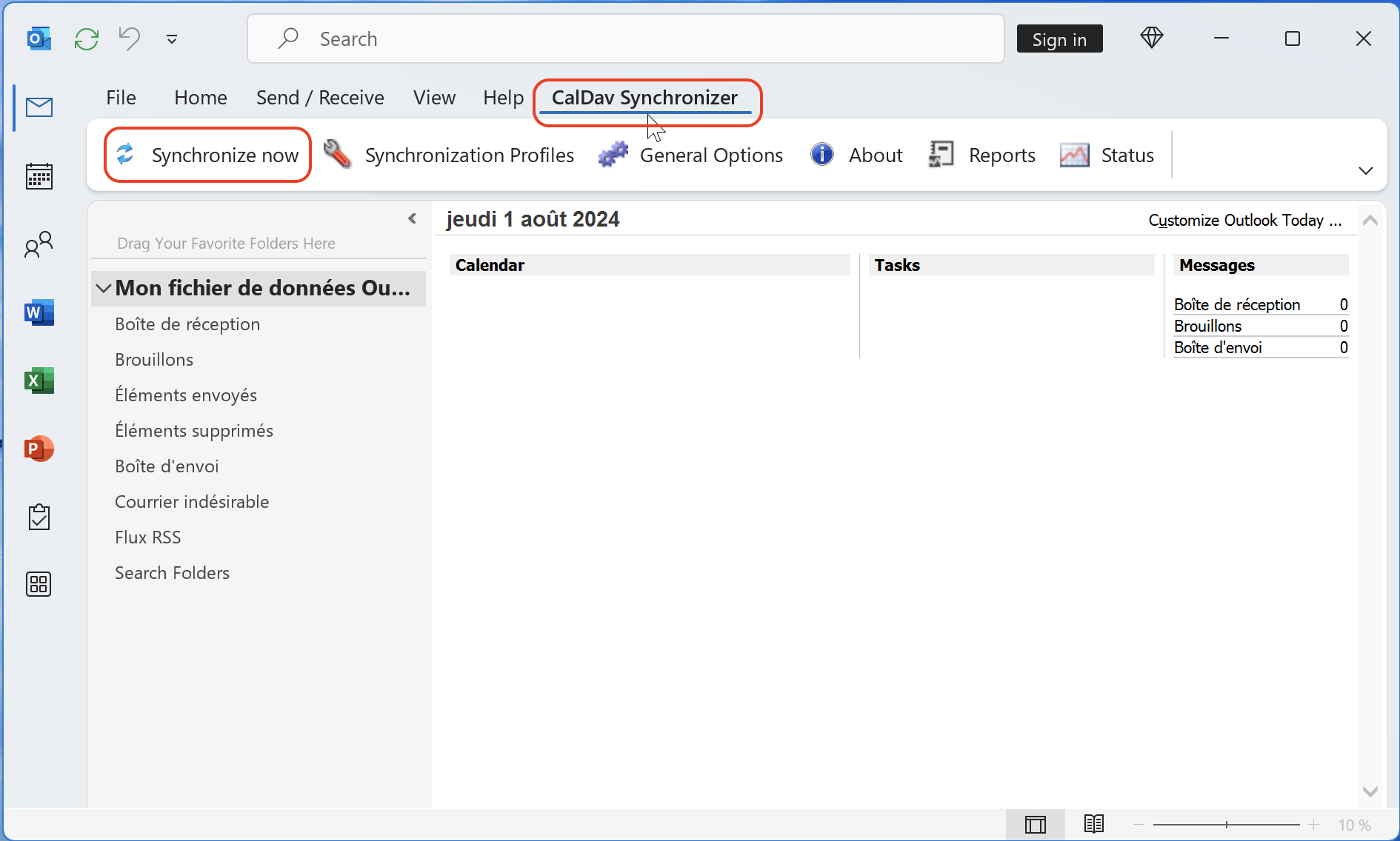Click the diamond premium icon
1400x841 pixels.
coord(1152,38)
